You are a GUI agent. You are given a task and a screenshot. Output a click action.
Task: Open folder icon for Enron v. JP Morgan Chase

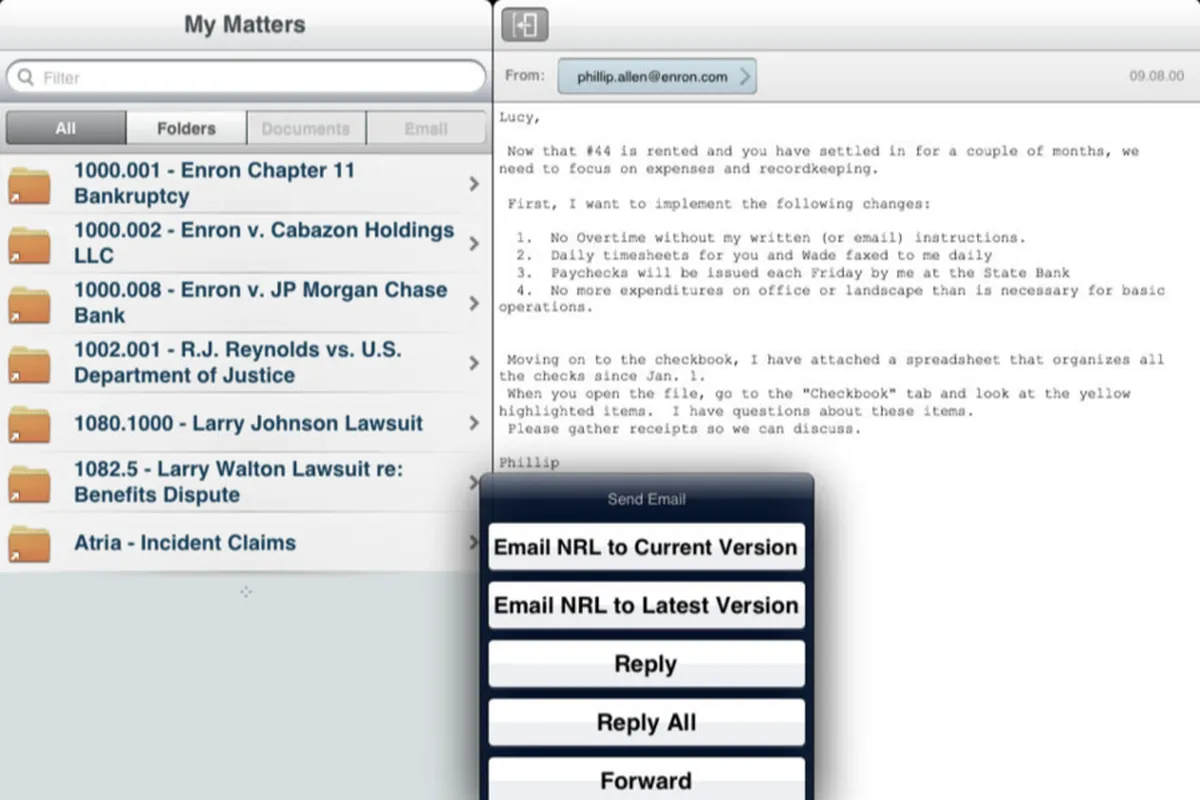pyautogui.click(x=29, y=305)
